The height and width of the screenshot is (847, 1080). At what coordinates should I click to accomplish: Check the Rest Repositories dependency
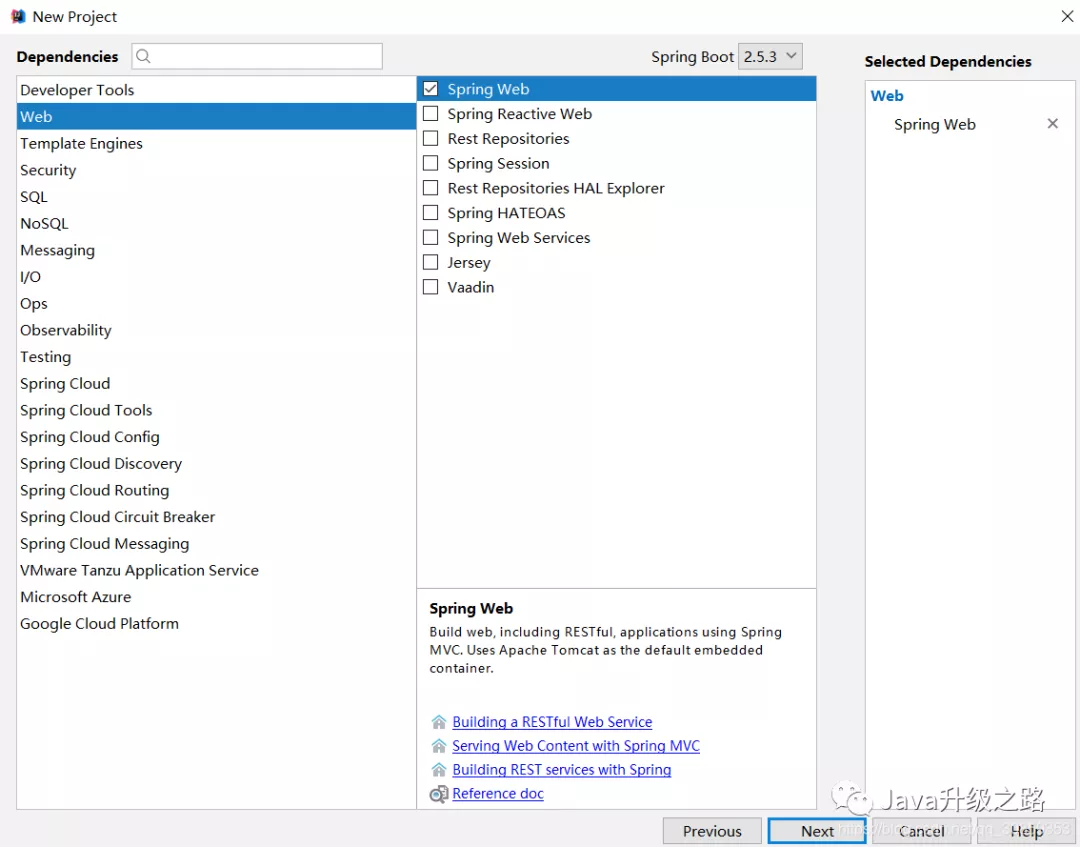click(430, 138)
